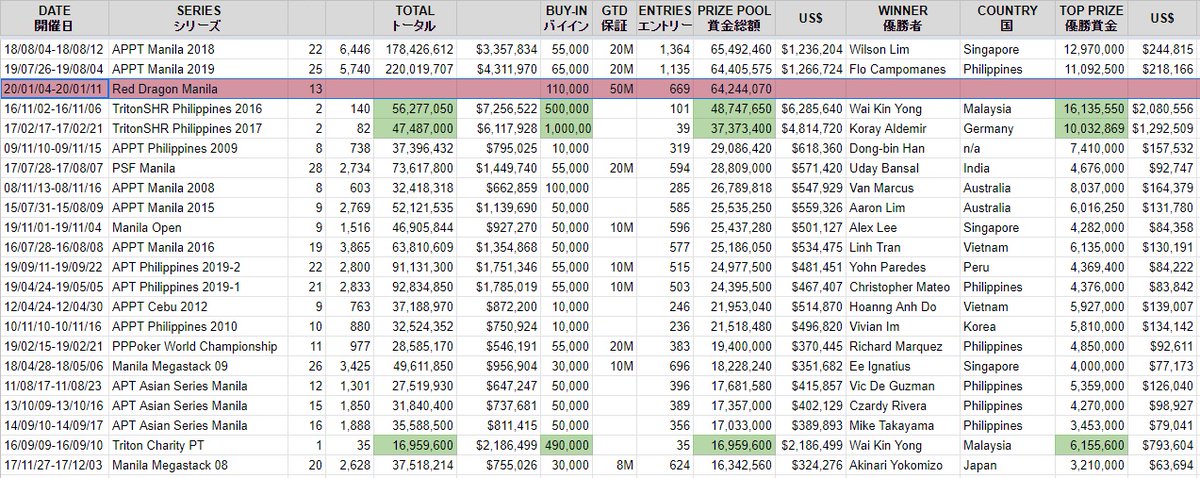Viewport: 1200px width, 478px height.
Task: Select the green 1,000,00 buy-in cell
Action: point(564,128)
